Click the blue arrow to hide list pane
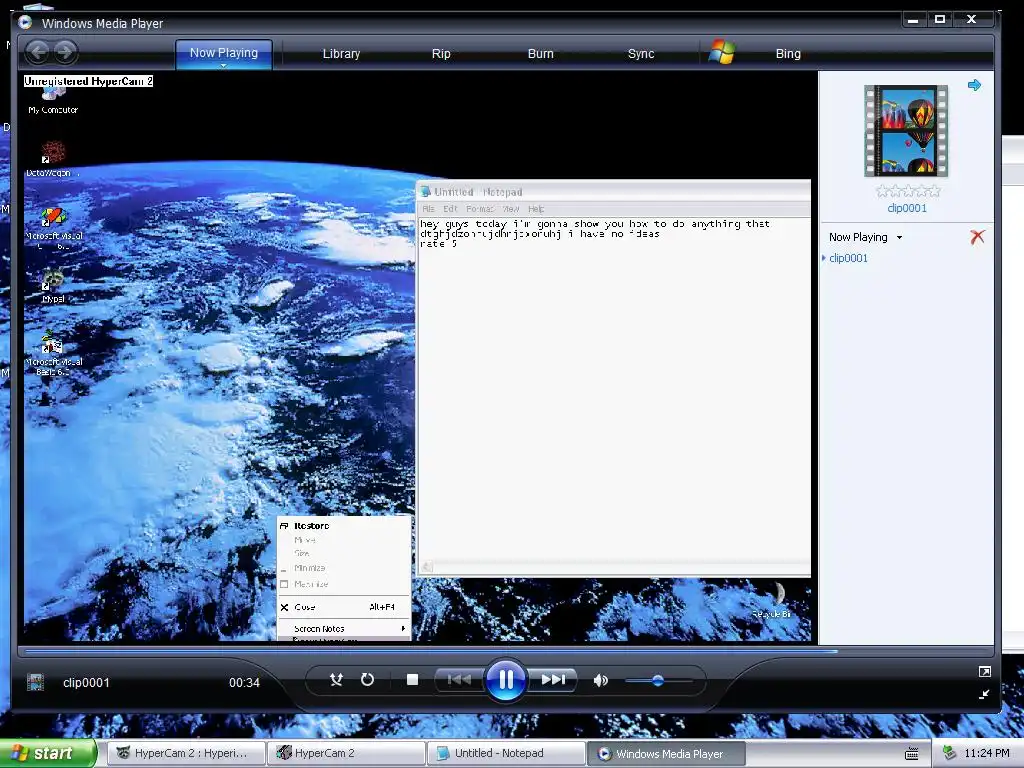This screenshot has height=768, width=1024. pyautogui.click(x=974, y=85)
